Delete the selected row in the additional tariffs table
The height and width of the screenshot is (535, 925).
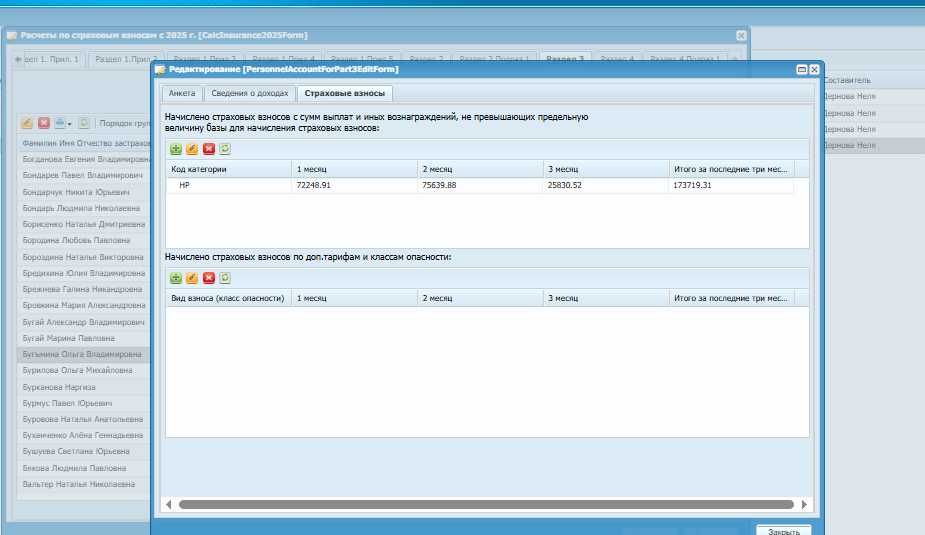pyautogui.click(x=209, y=278)
